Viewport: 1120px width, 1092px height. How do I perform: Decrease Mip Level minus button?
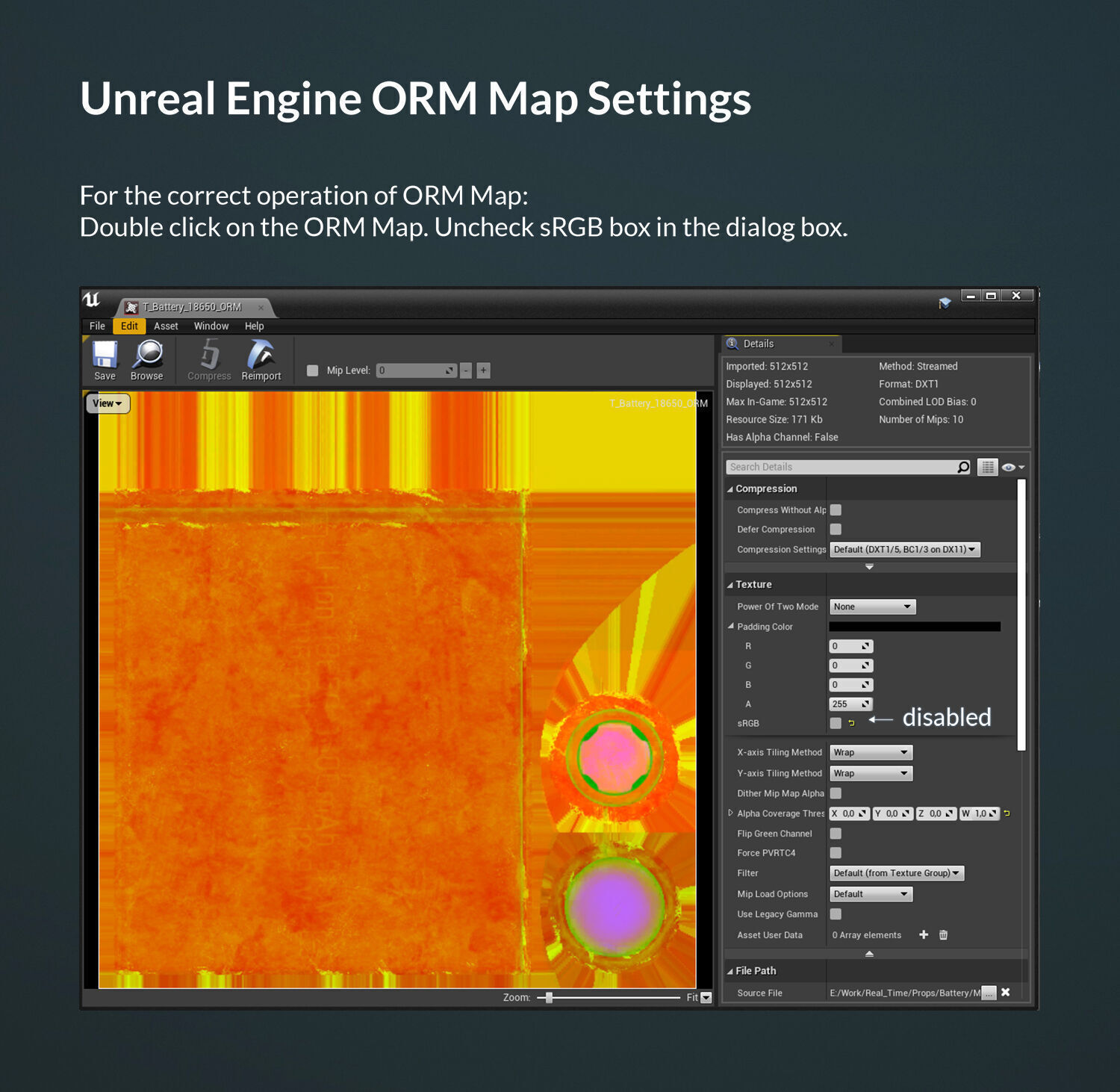(x=466, y=370)
